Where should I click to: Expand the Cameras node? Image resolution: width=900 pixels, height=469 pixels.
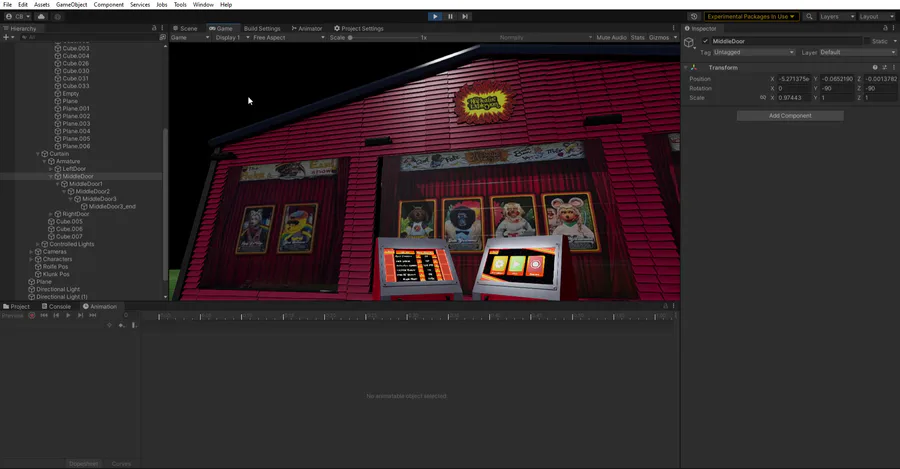tap(31, 251)
